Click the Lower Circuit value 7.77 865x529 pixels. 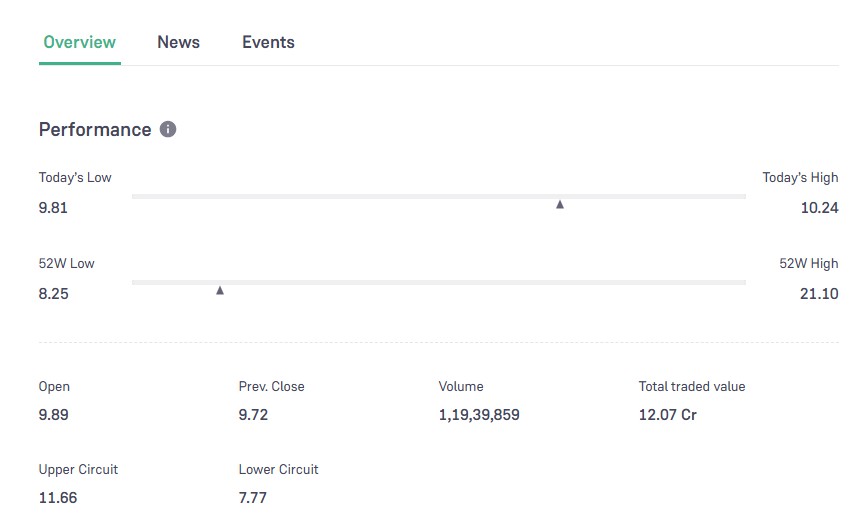(x=253, y=497)
